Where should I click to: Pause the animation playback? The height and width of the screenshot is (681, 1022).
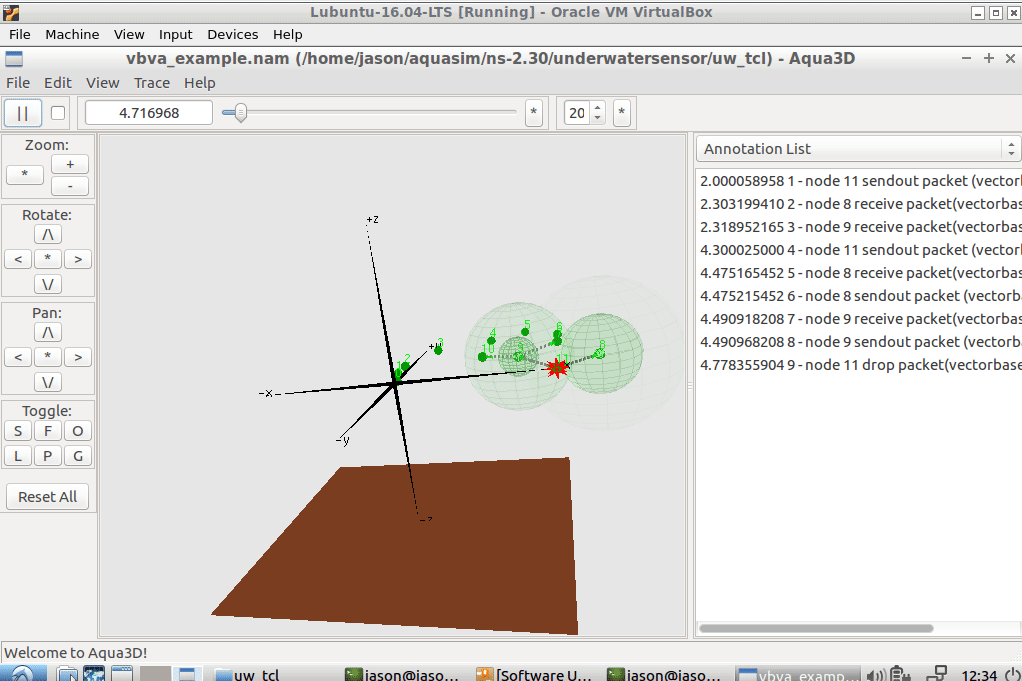(23, 113)
